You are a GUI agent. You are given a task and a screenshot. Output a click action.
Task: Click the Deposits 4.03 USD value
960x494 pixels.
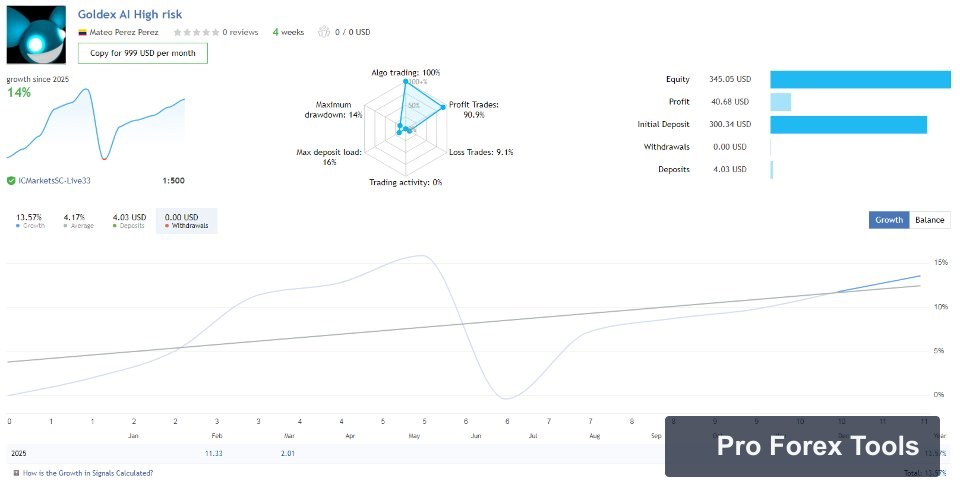pyautogui.click(x=730, y=170)
